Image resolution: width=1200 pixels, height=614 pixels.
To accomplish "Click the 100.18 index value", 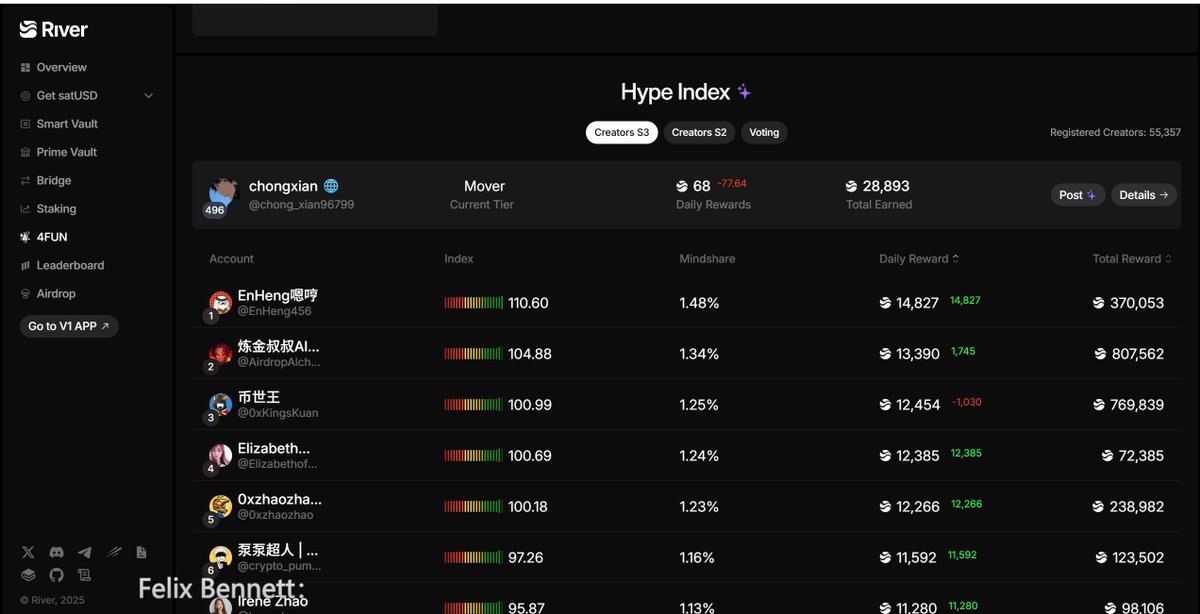I will pos(528,507).
